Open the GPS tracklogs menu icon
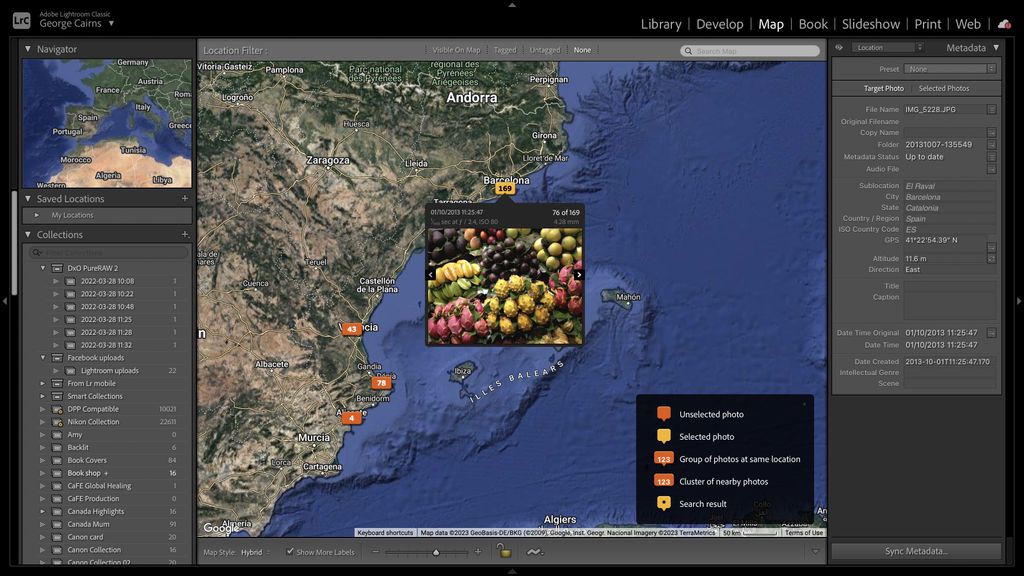This screenshot has width=1024, height=576. pos(535,552)
